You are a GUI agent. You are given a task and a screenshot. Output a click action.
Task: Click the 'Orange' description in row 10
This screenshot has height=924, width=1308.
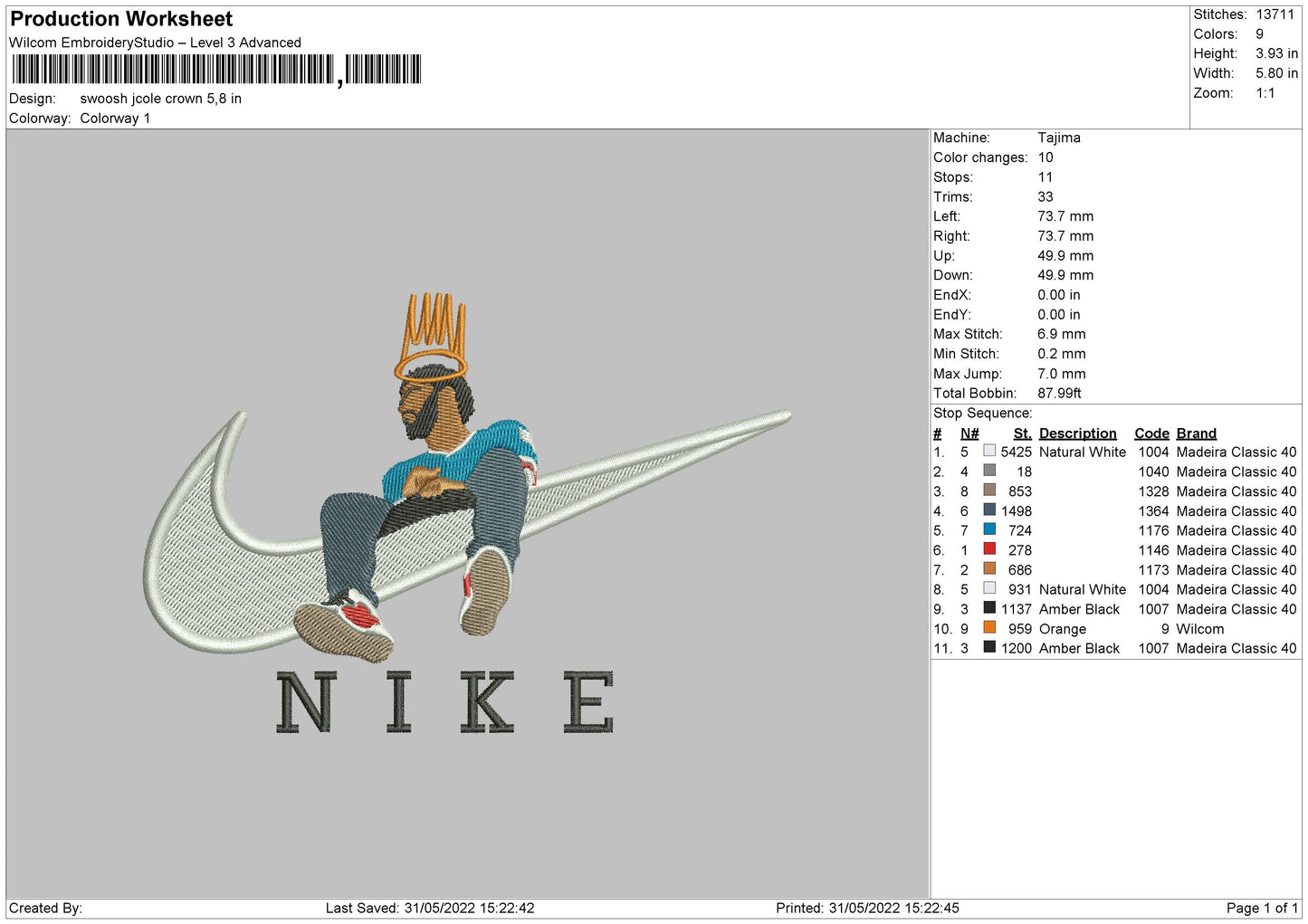click(x=1062, y=629)
